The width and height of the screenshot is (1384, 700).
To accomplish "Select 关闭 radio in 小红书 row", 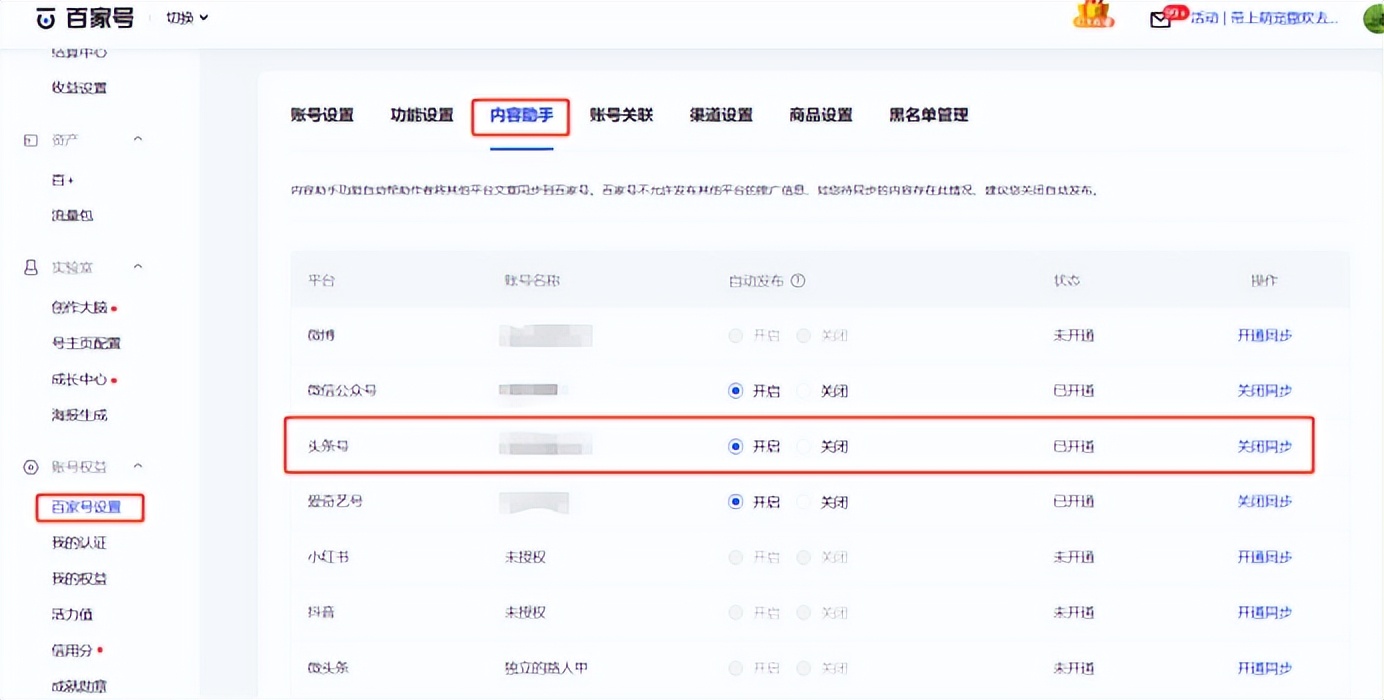I will (x=804, y=557).
